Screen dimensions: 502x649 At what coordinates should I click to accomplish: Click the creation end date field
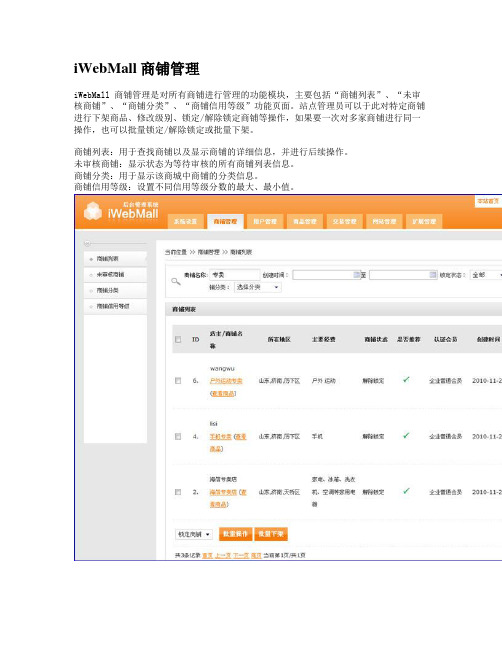click(x=403, y=275)
